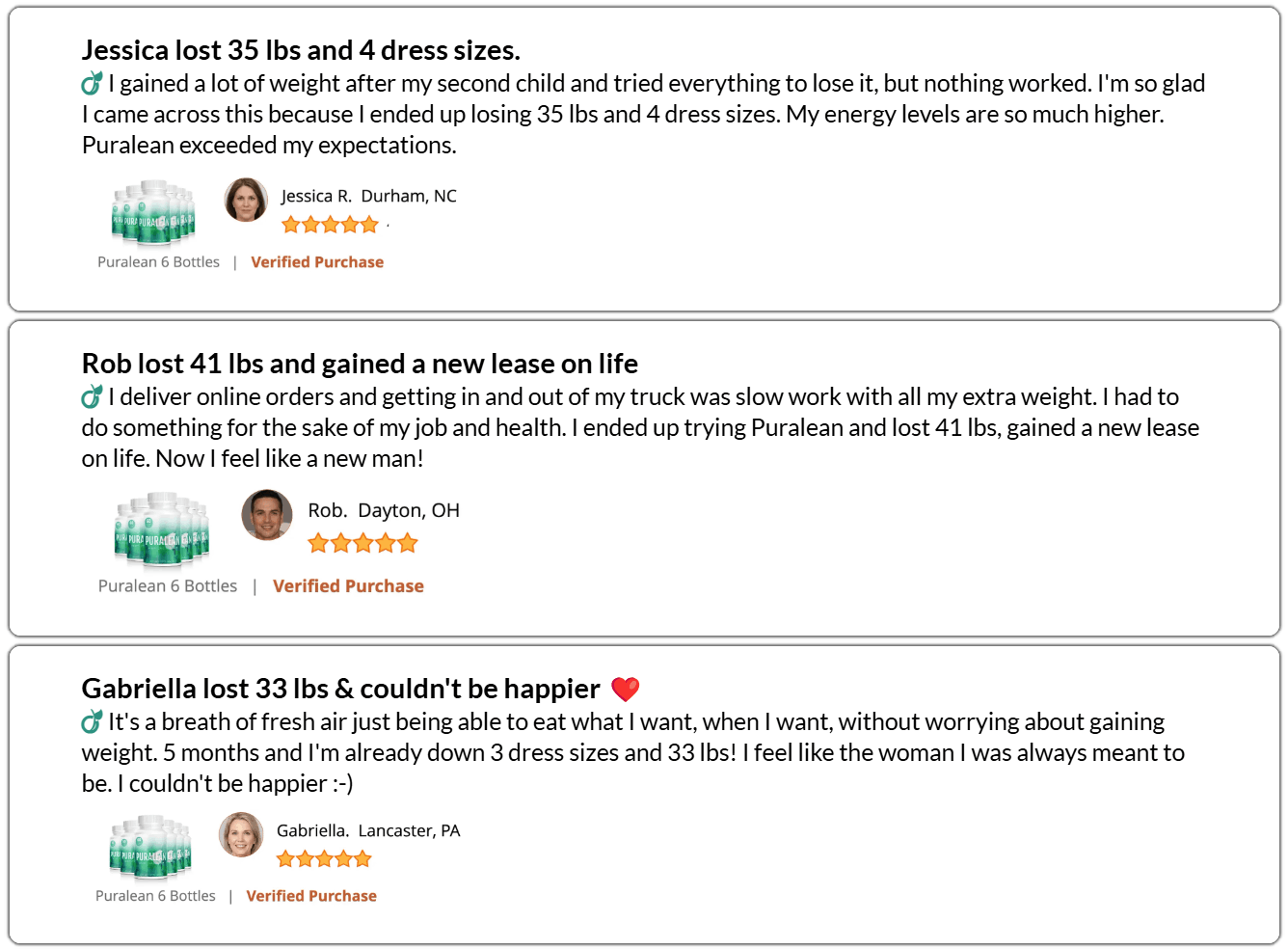The width and height of the screenshot is (1288, 949).
Task: Click Verified Purchase under Jessica's review
Action: [317, 262]
